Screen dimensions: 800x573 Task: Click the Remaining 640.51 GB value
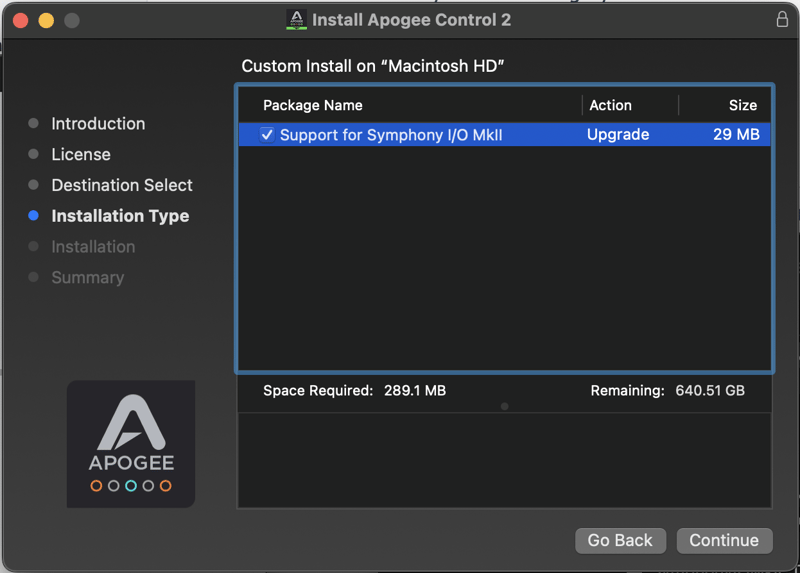tap(710, 390)
